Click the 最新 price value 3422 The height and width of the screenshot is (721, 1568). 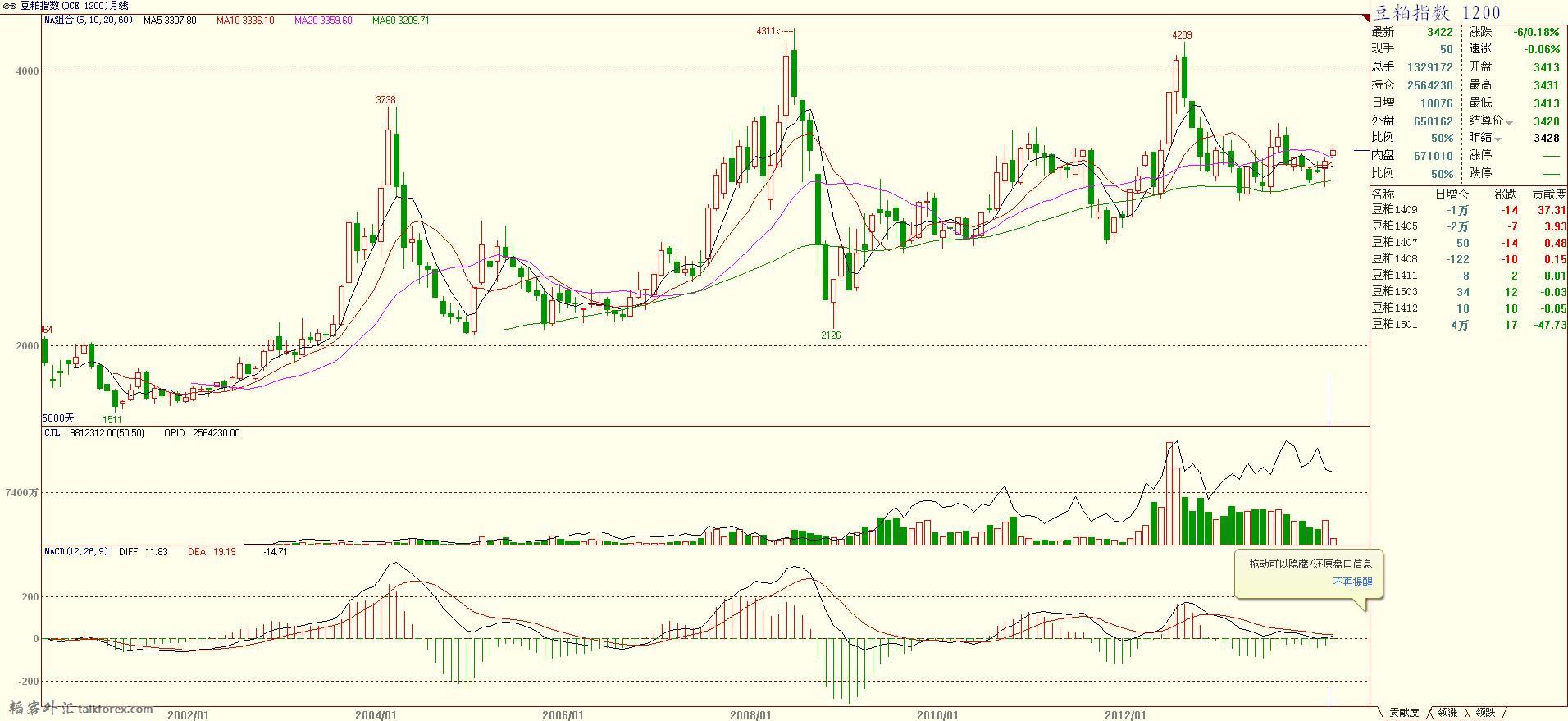(1440, 32)
